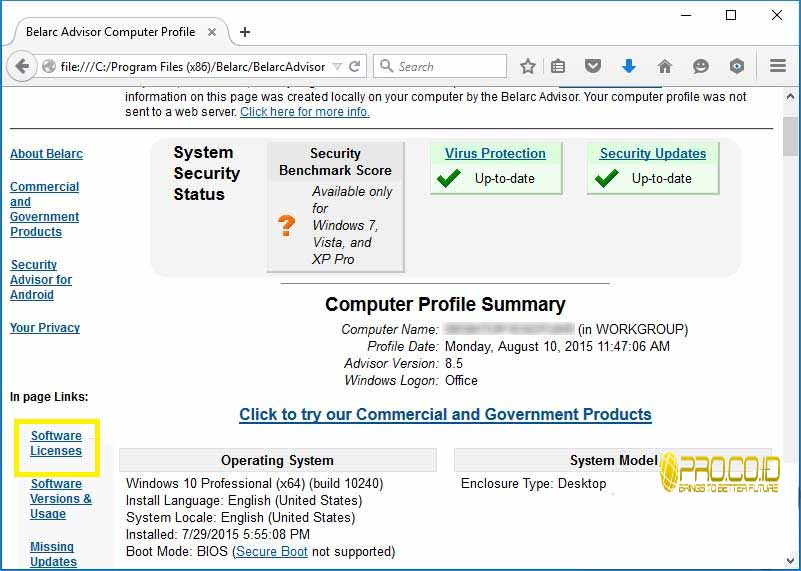Click the globe site identity icon
This screenshot has width=801, height=571.
click(x=49, y=66)
